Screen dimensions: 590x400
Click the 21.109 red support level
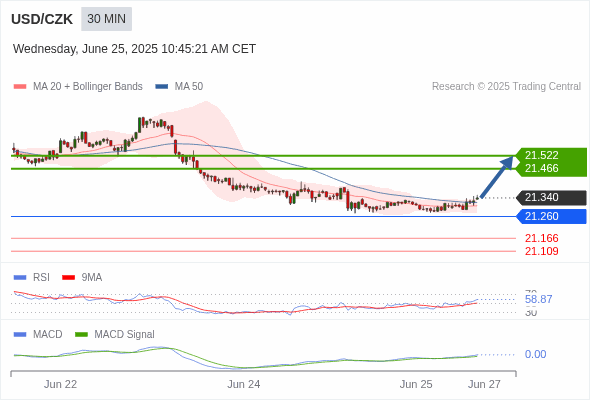(541, 251)
